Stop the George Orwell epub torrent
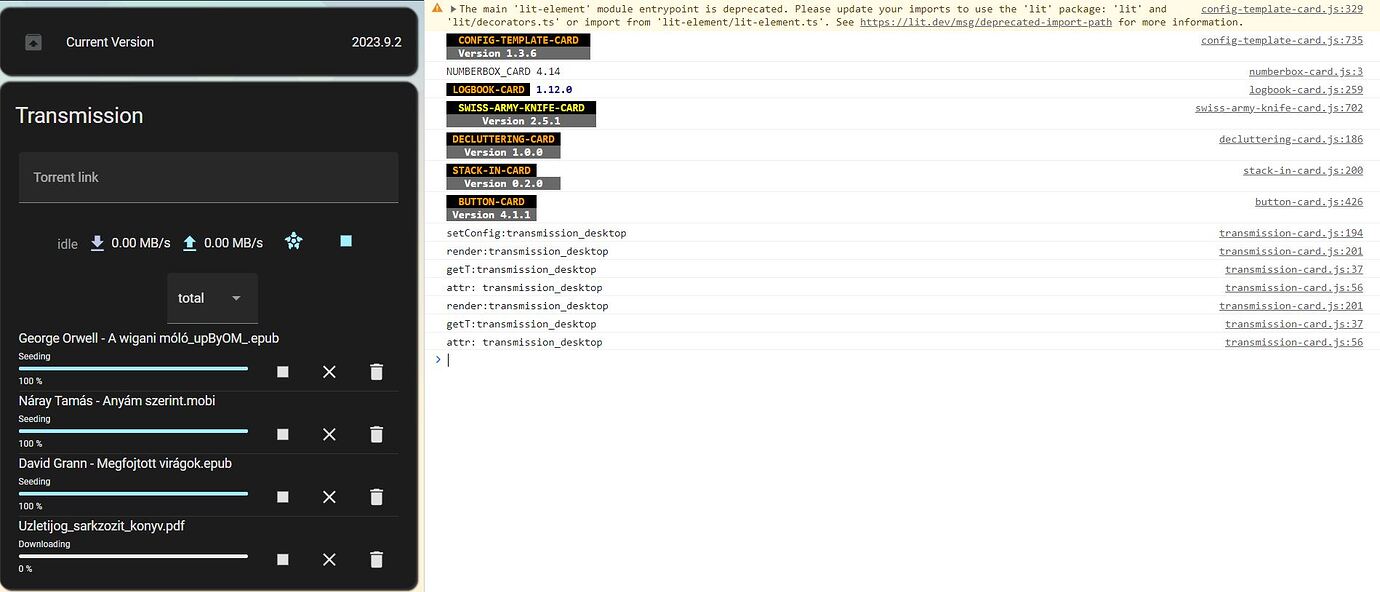 tap(283, 372)
